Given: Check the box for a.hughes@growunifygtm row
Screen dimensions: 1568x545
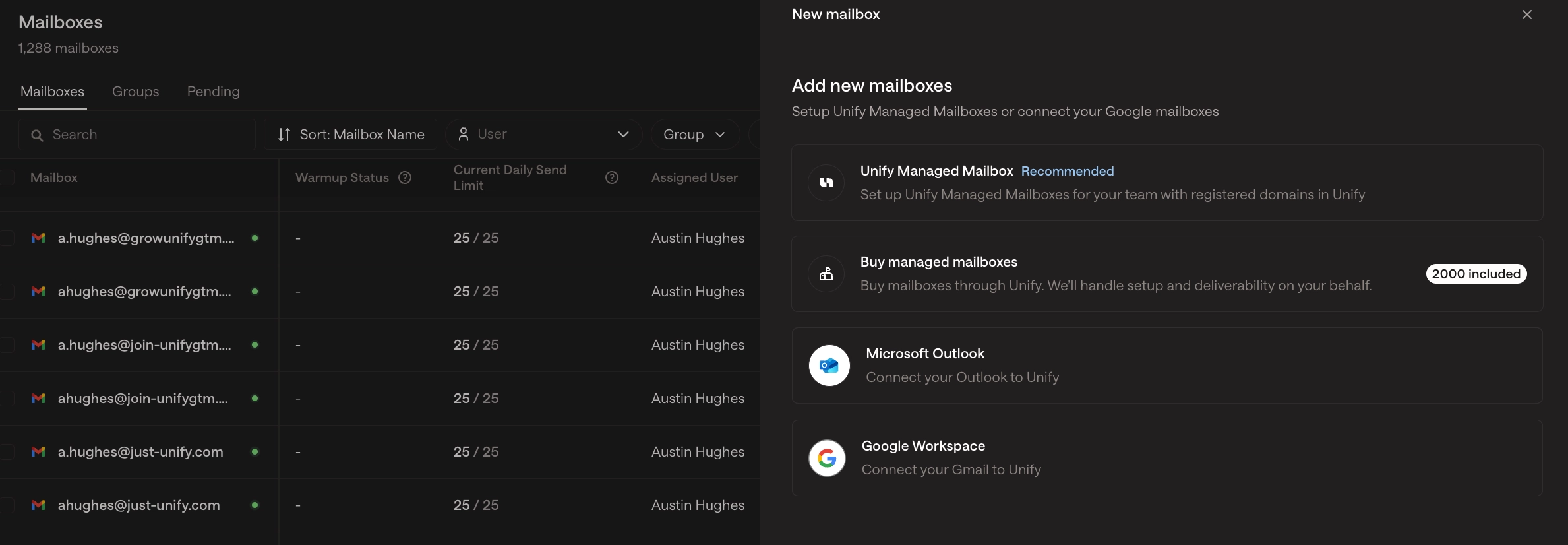Looking at the screenshot, I should click(x=7, y=238).
